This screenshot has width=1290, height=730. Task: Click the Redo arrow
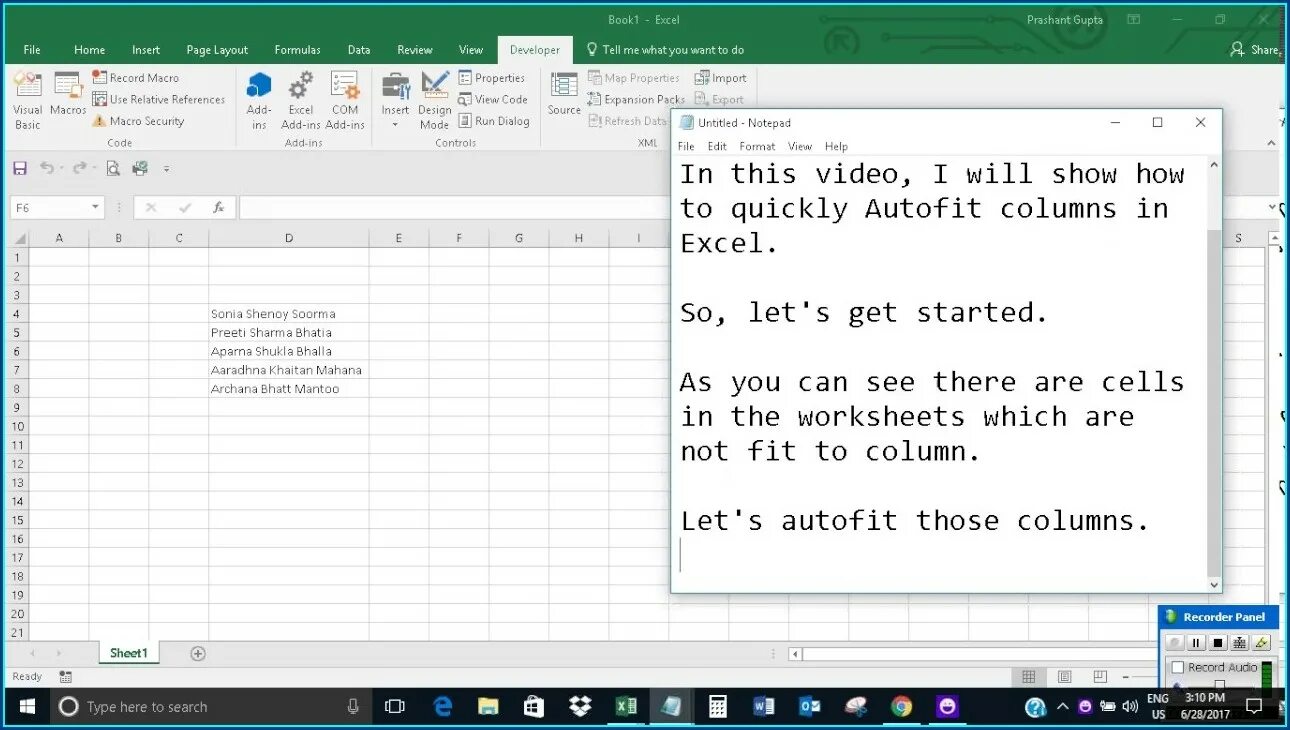[x=78, y=168]
